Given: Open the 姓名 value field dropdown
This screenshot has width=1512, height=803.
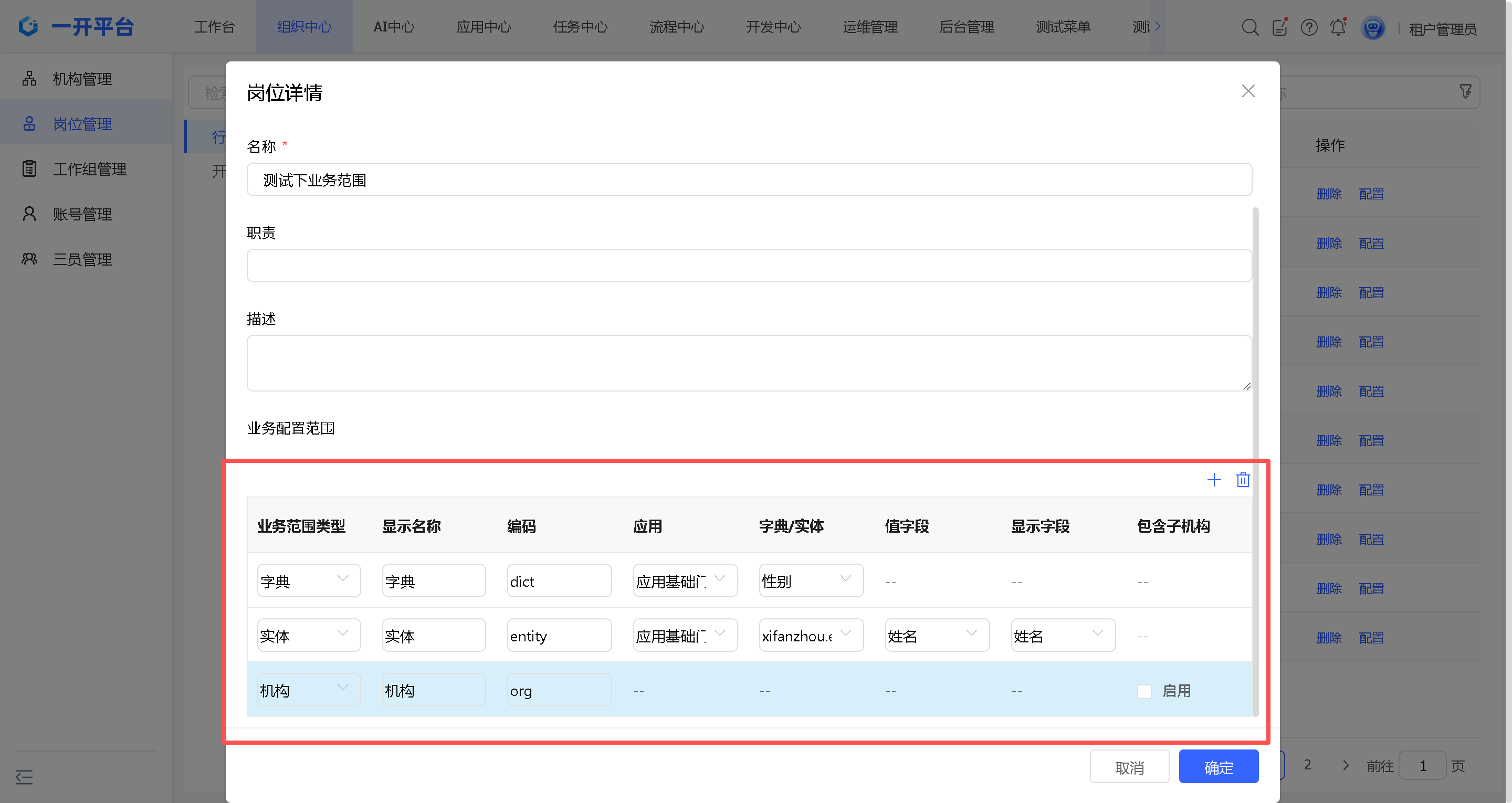Looking at the screenshot, I should pyautogui.click(x=937, y=635).
